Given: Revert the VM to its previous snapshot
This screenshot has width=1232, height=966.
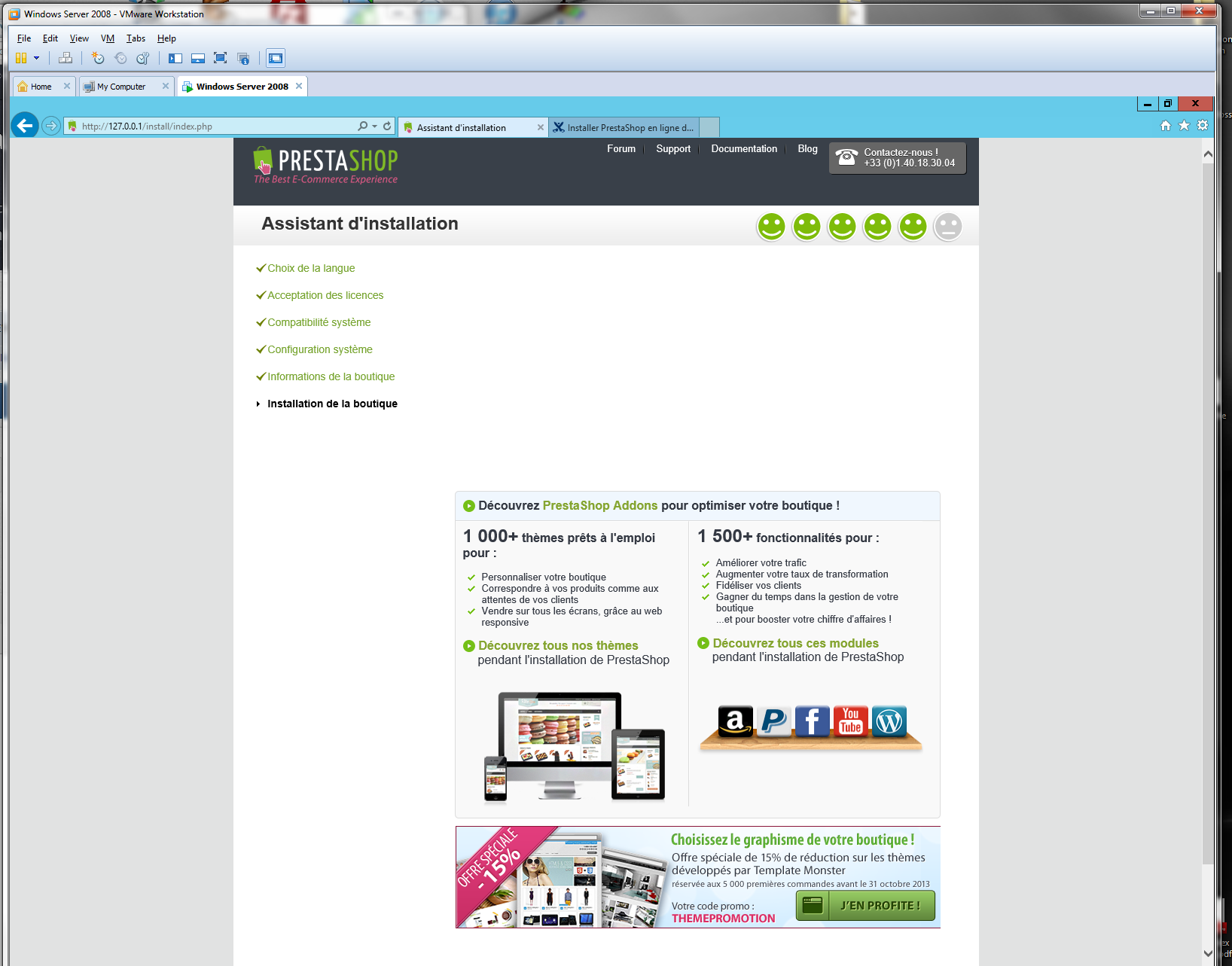Looking at the screenshot, I should point(120,58).
